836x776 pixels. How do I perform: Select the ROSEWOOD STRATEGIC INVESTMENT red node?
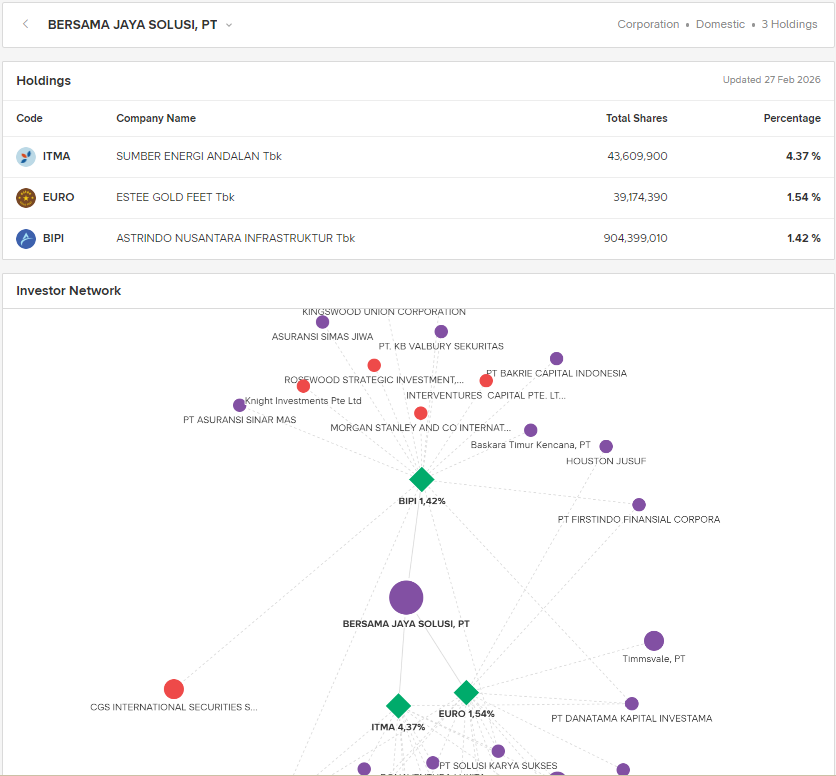coord(374,365)
